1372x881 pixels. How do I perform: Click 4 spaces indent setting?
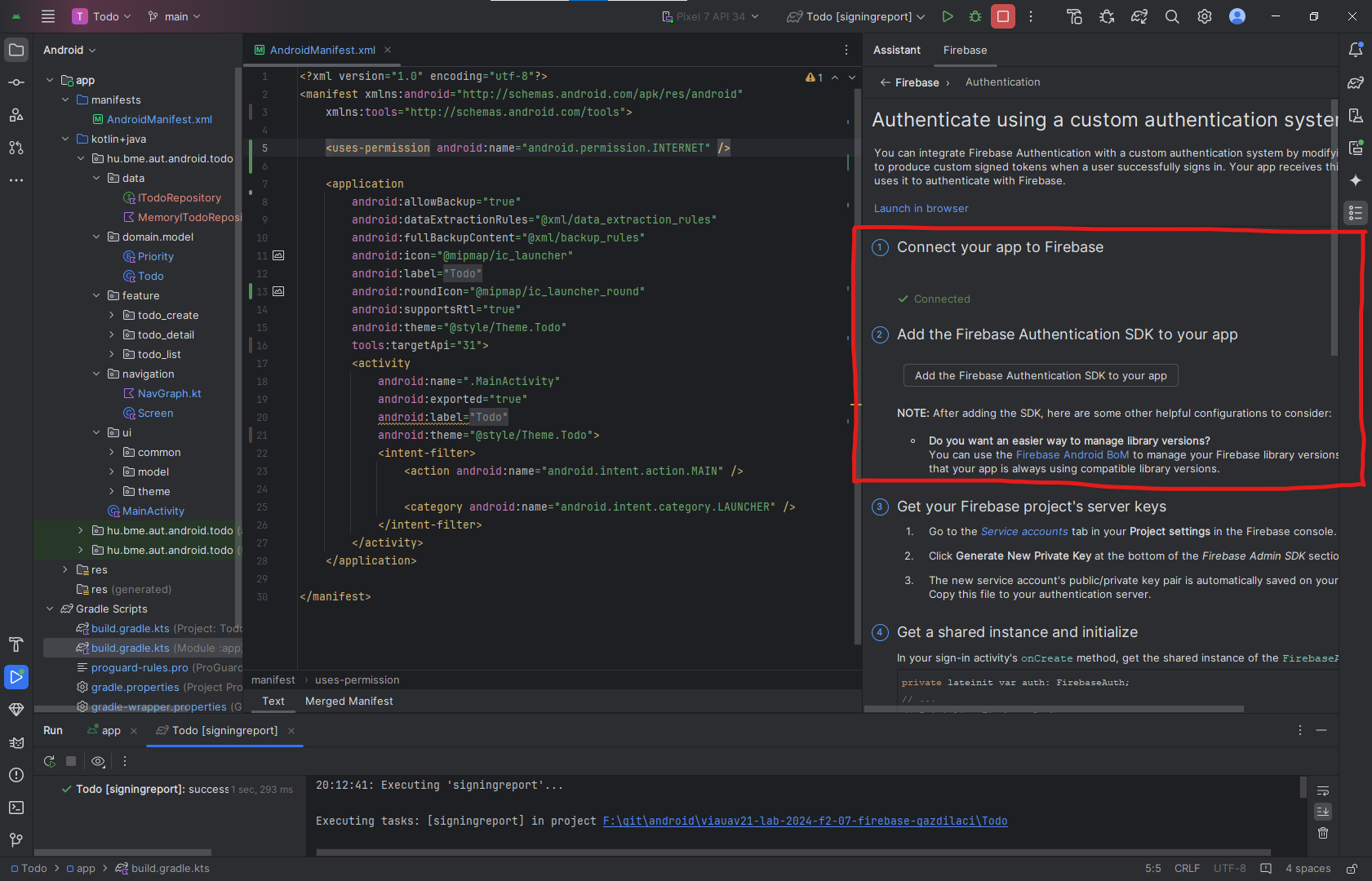click(1308, 869)
